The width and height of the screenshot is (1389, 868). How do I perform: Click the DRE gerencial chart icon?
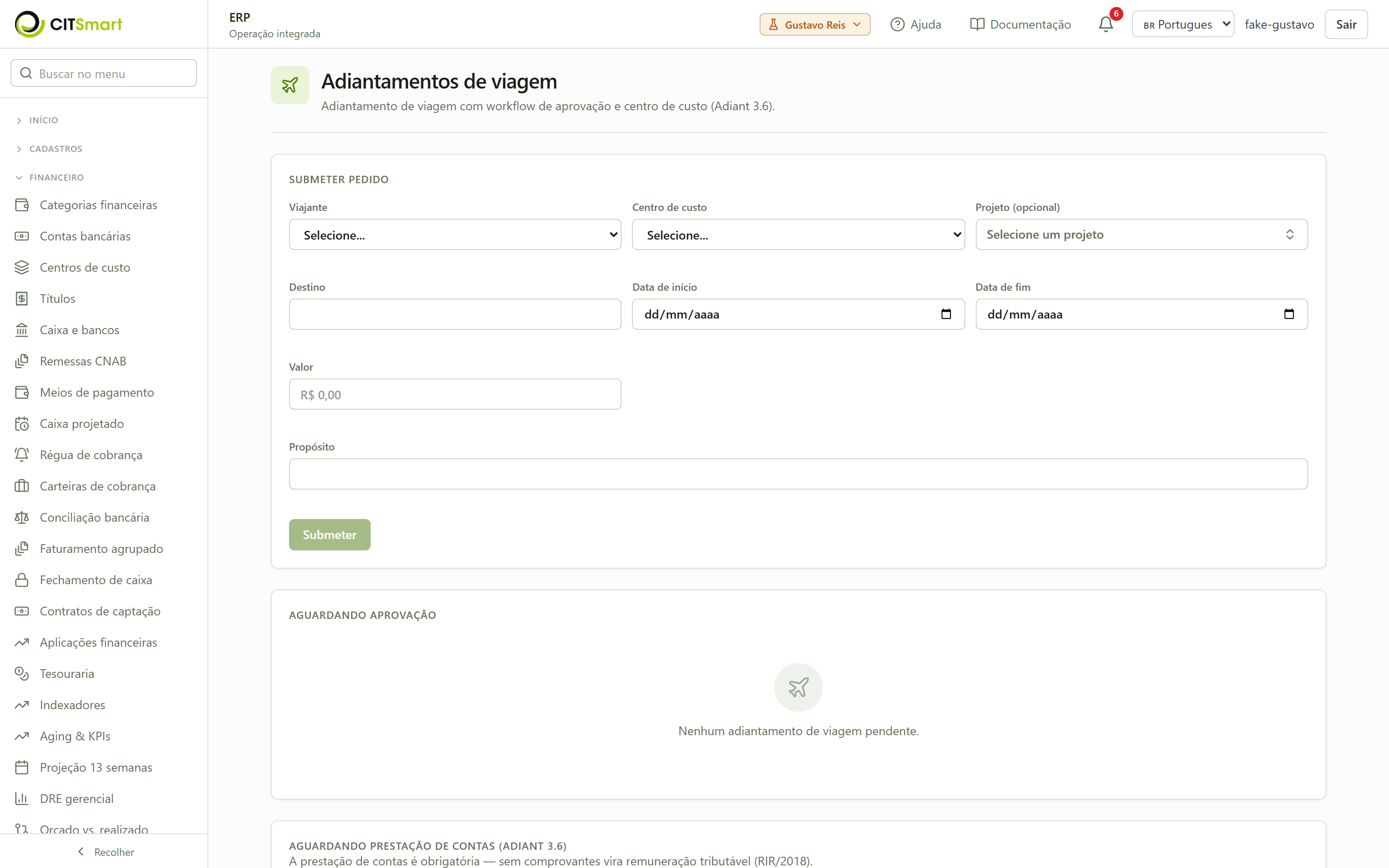22,799
